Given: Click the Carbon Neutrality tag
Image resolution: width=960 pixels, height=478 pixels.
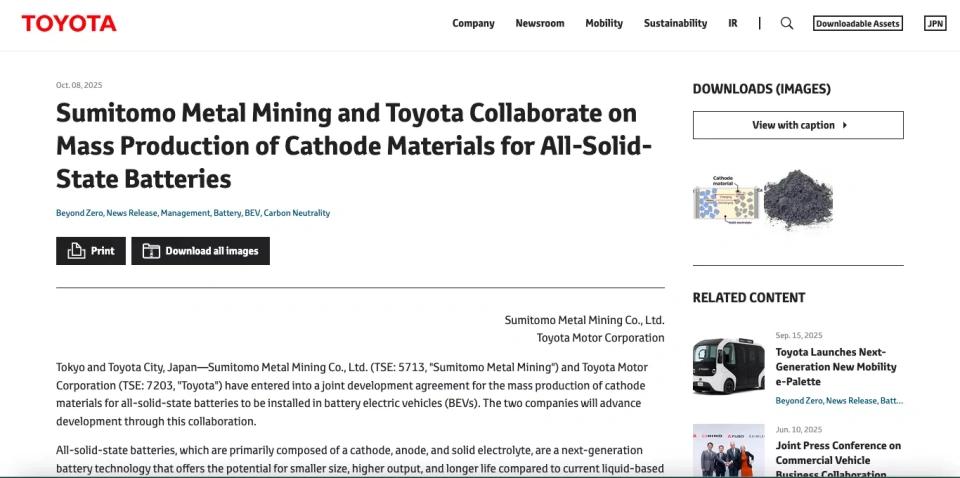Looking at the screenshot, I should (296, 213).
